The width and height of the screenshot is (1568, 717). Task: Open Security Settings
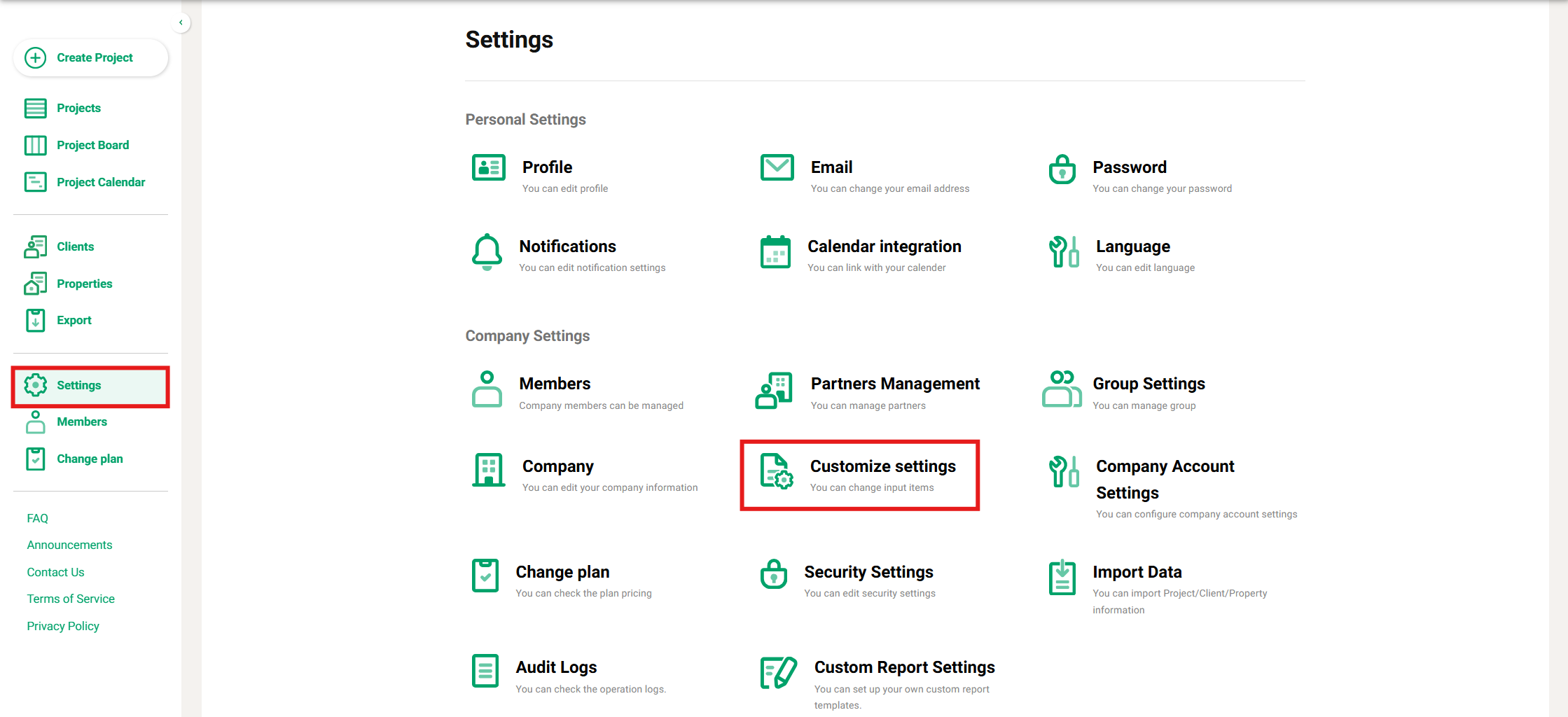point(868,573)
